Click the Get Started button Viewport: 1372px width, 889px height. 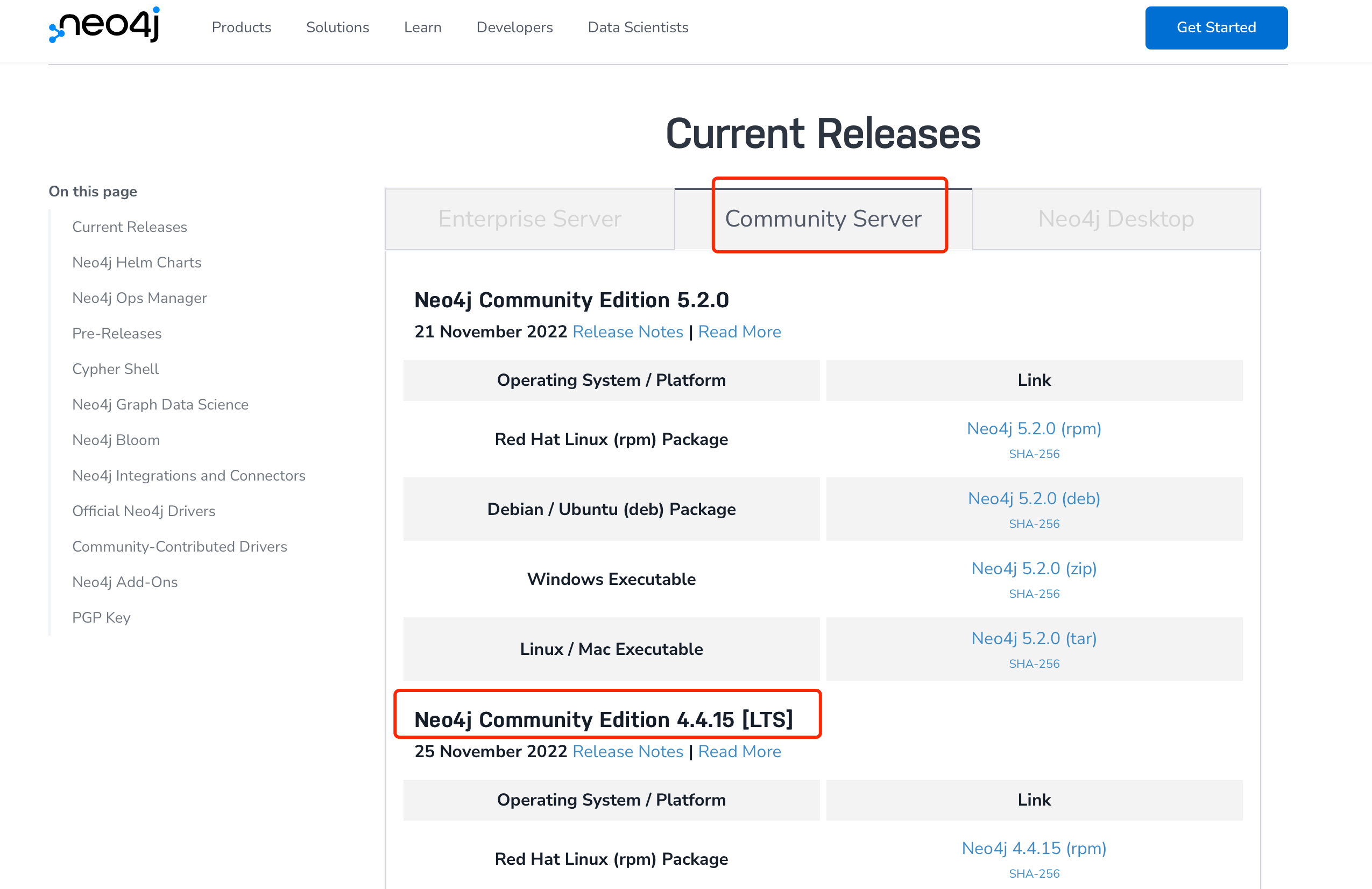point(1216,27)
